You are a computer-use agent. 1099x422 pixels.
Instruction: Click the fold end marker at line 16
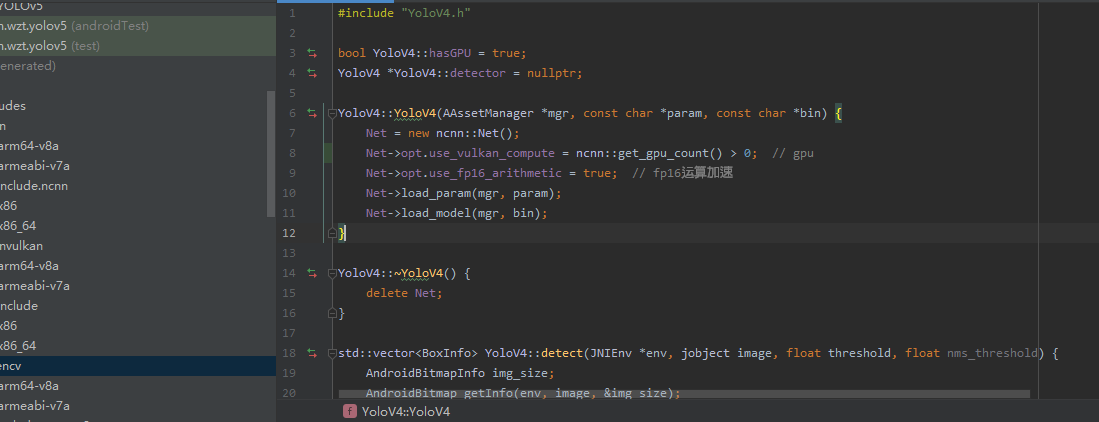pos(333,313)
